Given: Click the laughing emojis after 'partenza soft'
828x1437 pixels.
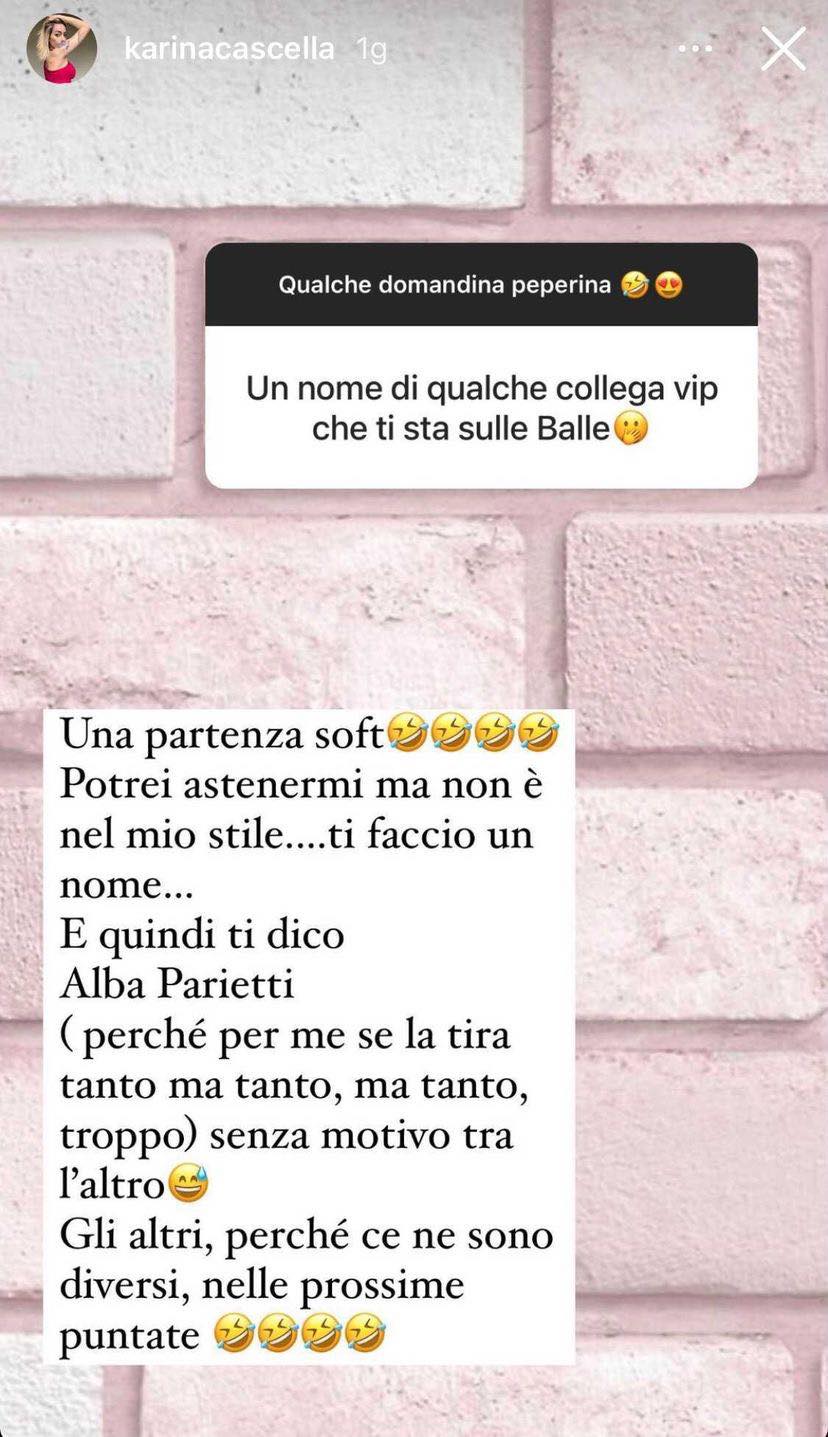Looking at the screenshot, I should 473,736.
